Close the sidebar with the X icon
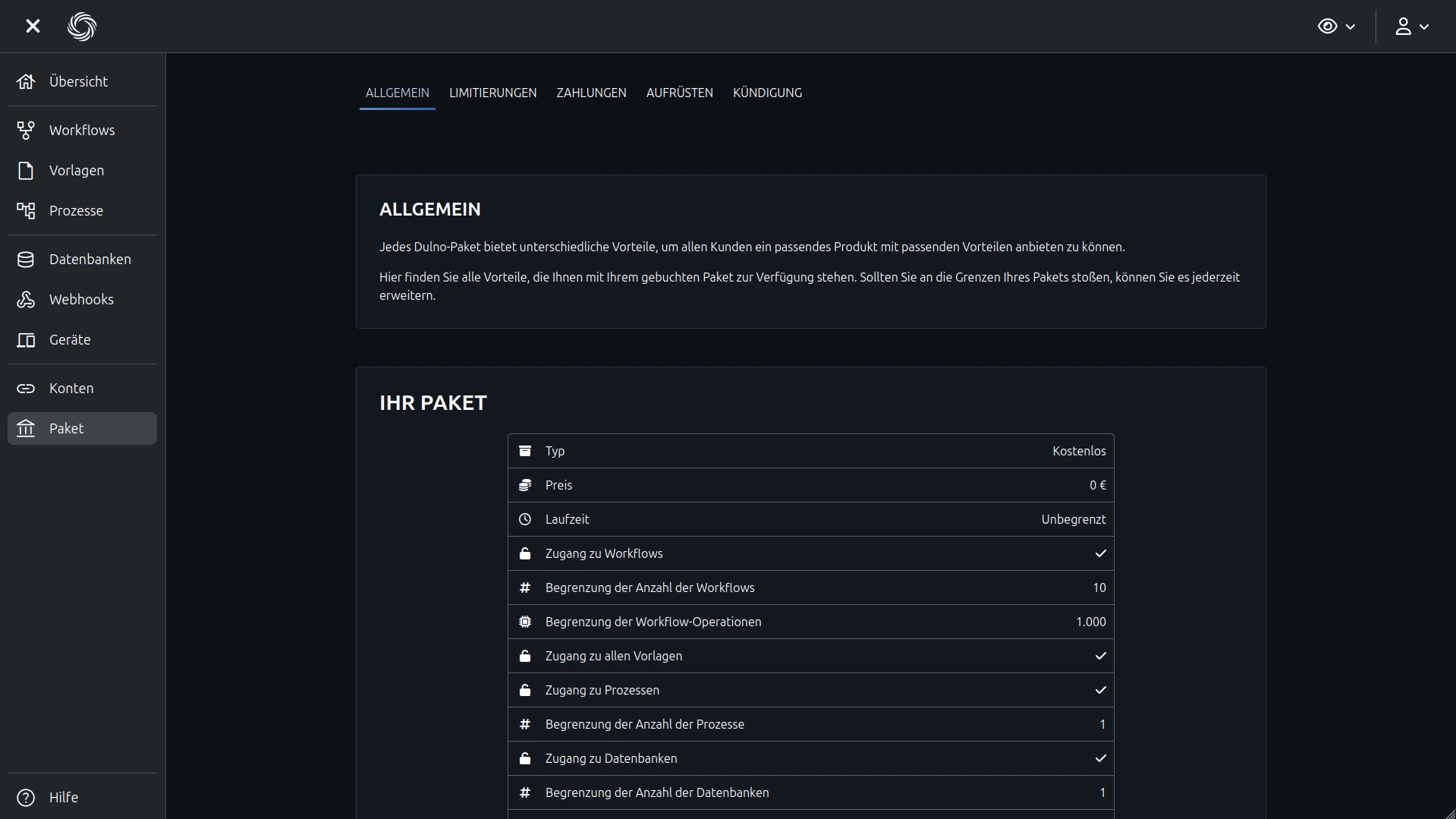Screen dimensions: 1456x819 click(x=33, y=27)
